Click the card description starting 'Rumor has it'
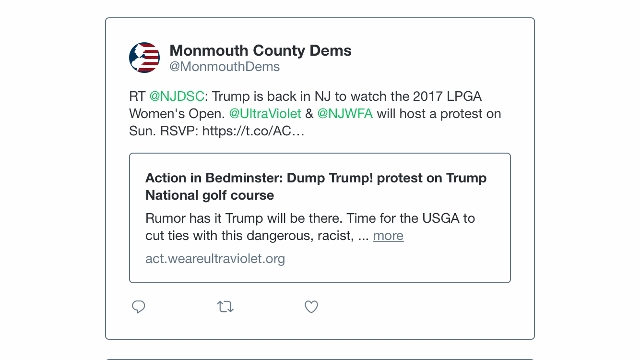Viewport: 640px width, 360px height. click(x=310, y=227)
